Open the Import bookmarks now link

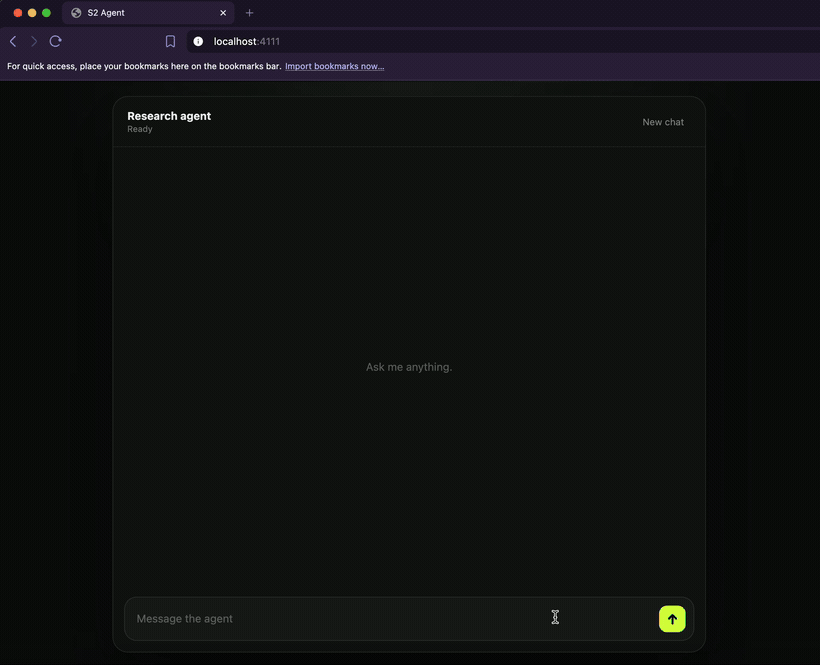(335, 66)
